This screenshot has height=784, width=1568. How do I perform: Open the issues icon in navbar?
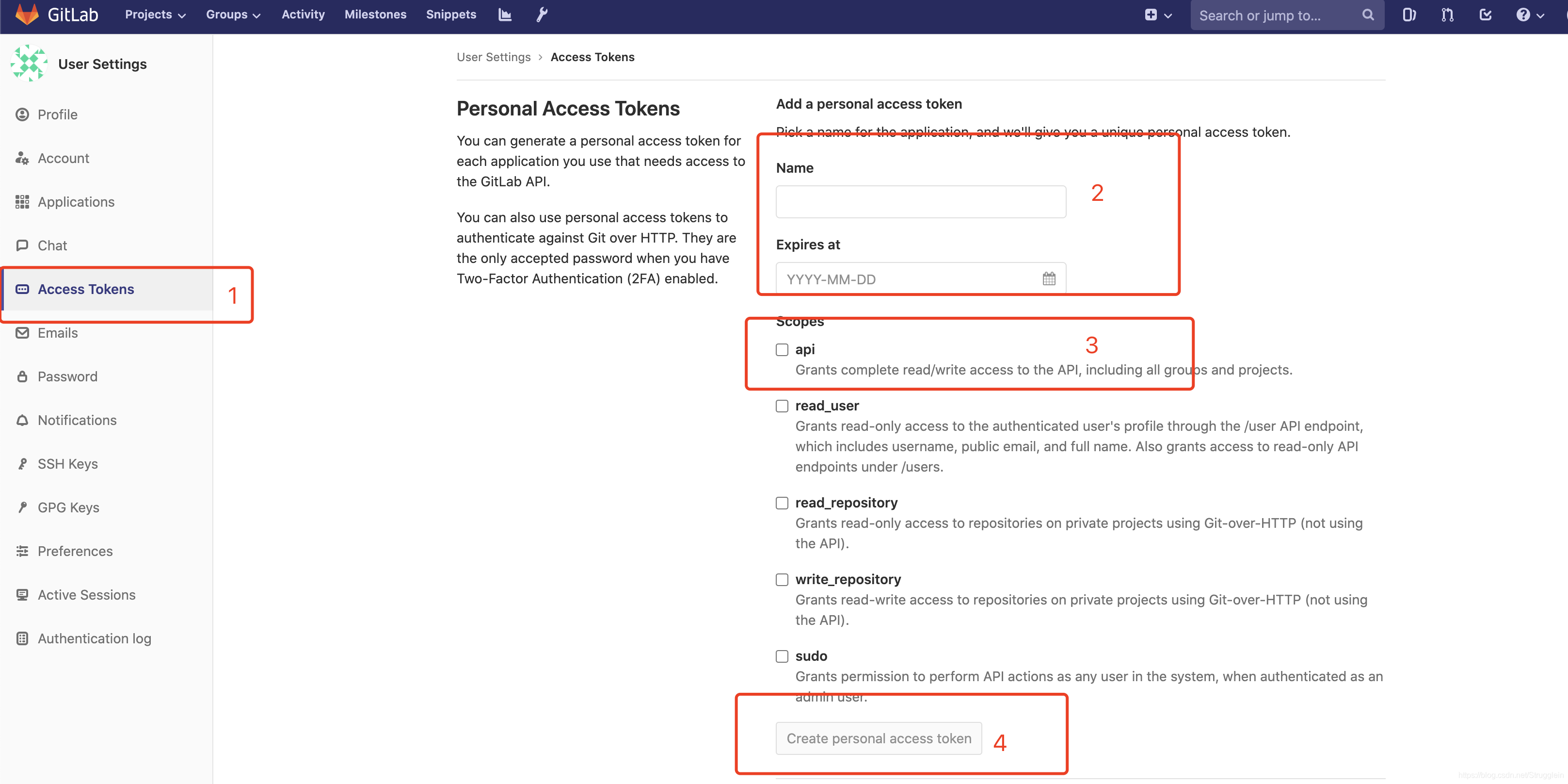[x=1409, y=15]
